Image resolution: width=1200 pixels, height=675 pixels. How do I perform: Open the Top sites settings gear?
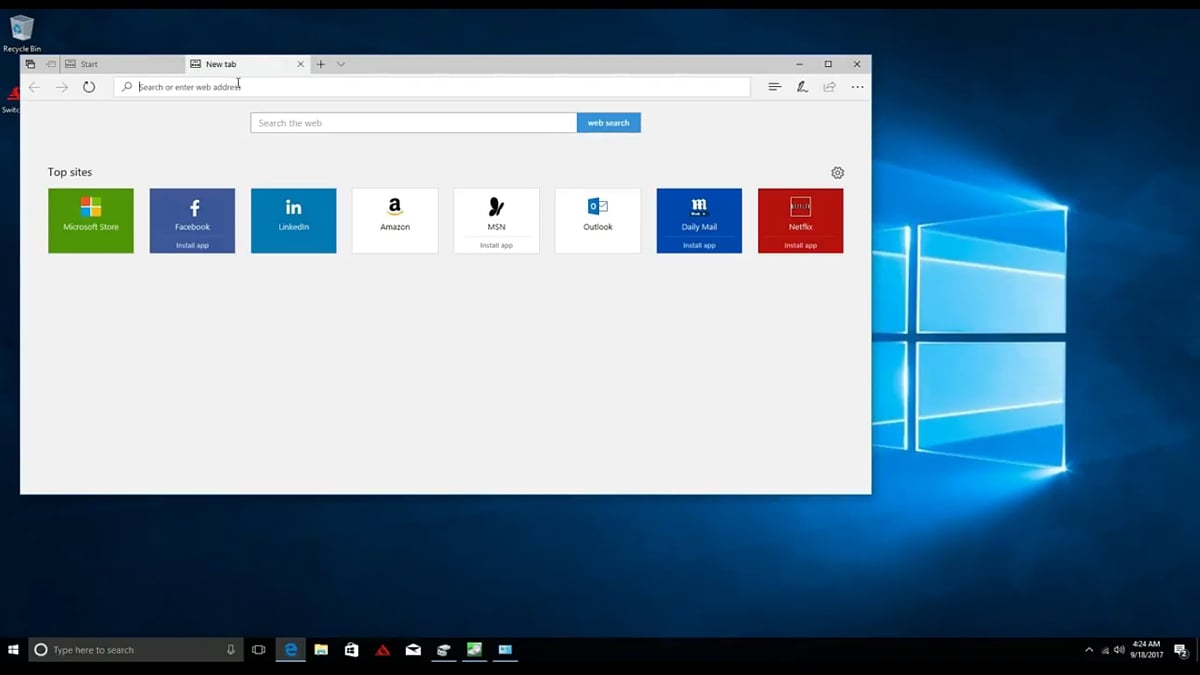837,172
